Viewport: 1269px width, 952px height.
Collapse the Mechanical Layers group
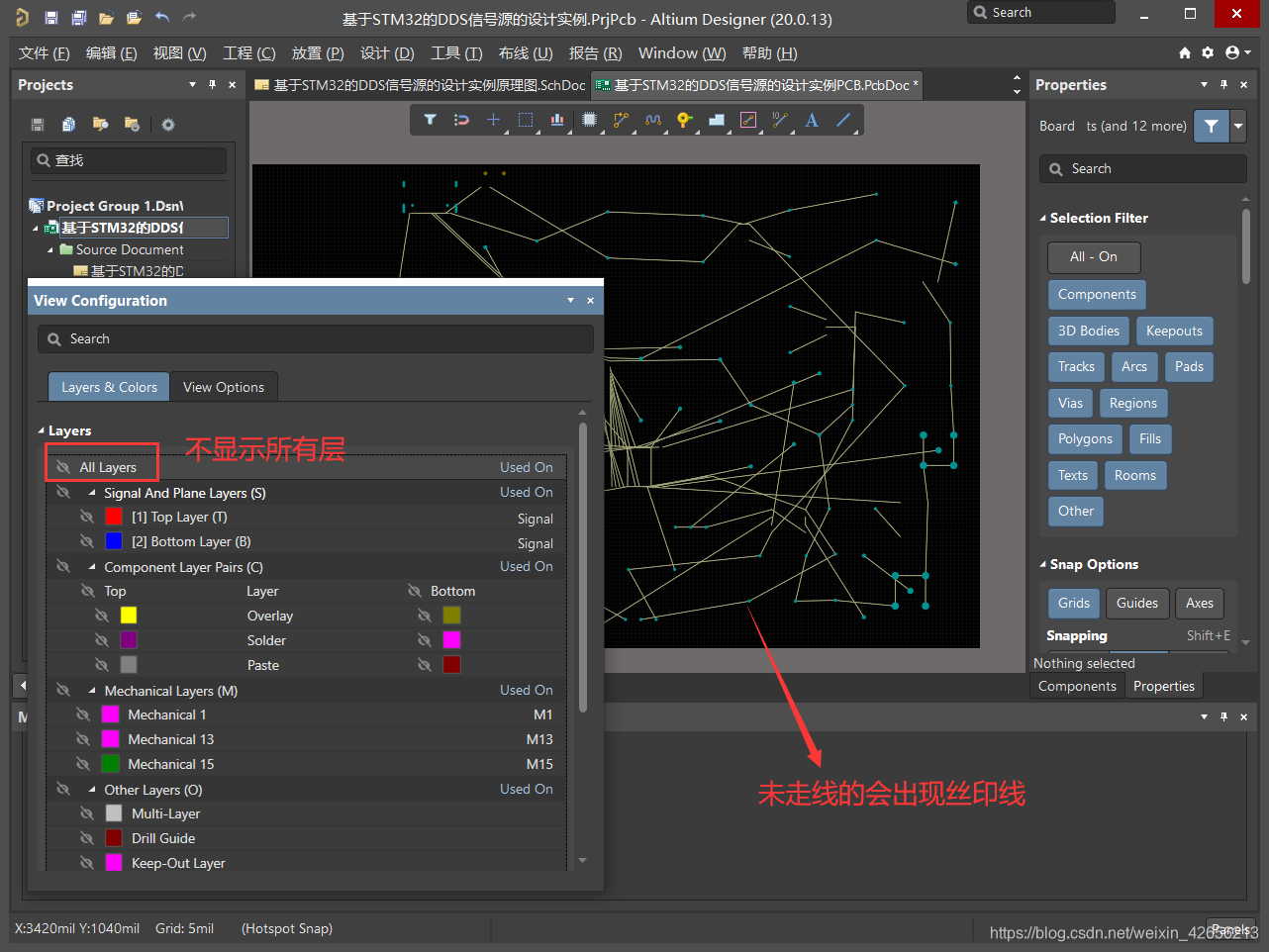point(92,691)
